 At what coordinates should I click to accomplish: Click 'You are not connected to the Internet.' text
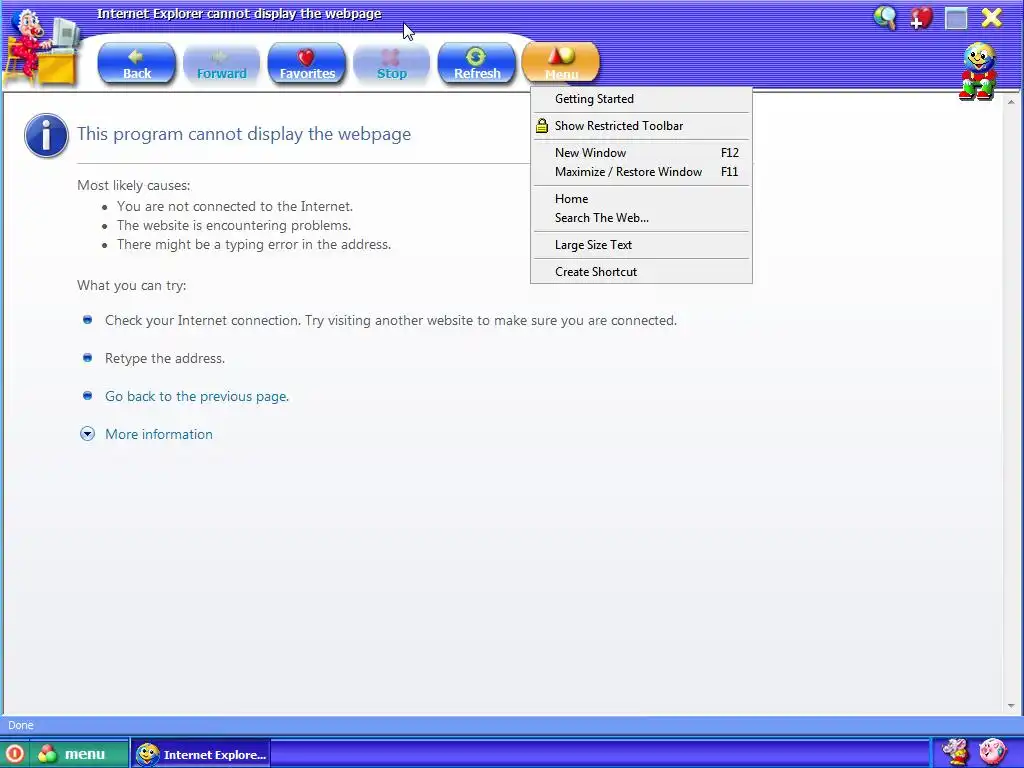click(x=235, y=206)
